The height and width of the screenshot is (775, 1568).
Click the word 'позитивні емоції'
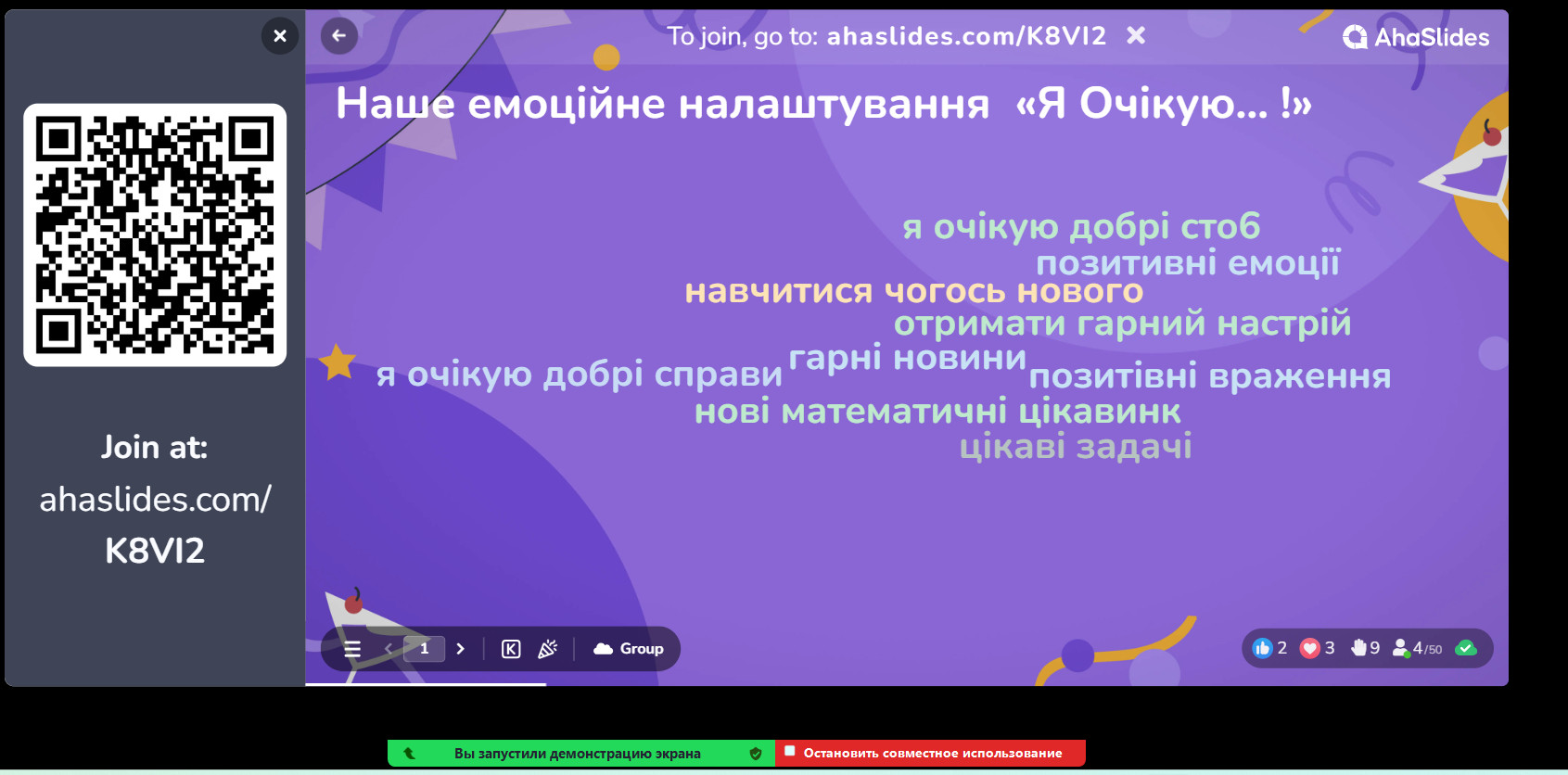[1189, 263]
